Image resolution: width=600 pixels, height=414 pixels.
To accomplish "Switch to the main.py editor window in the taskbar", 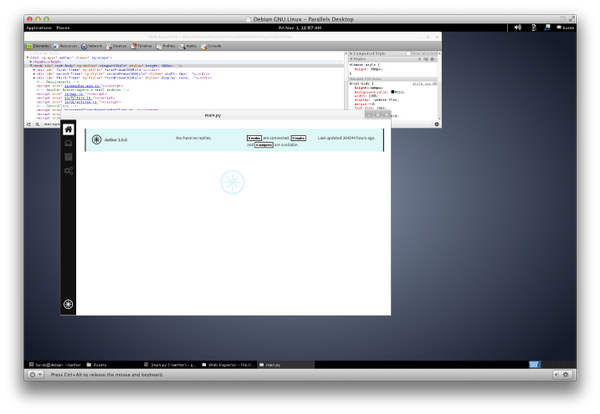I will [170, 365].
